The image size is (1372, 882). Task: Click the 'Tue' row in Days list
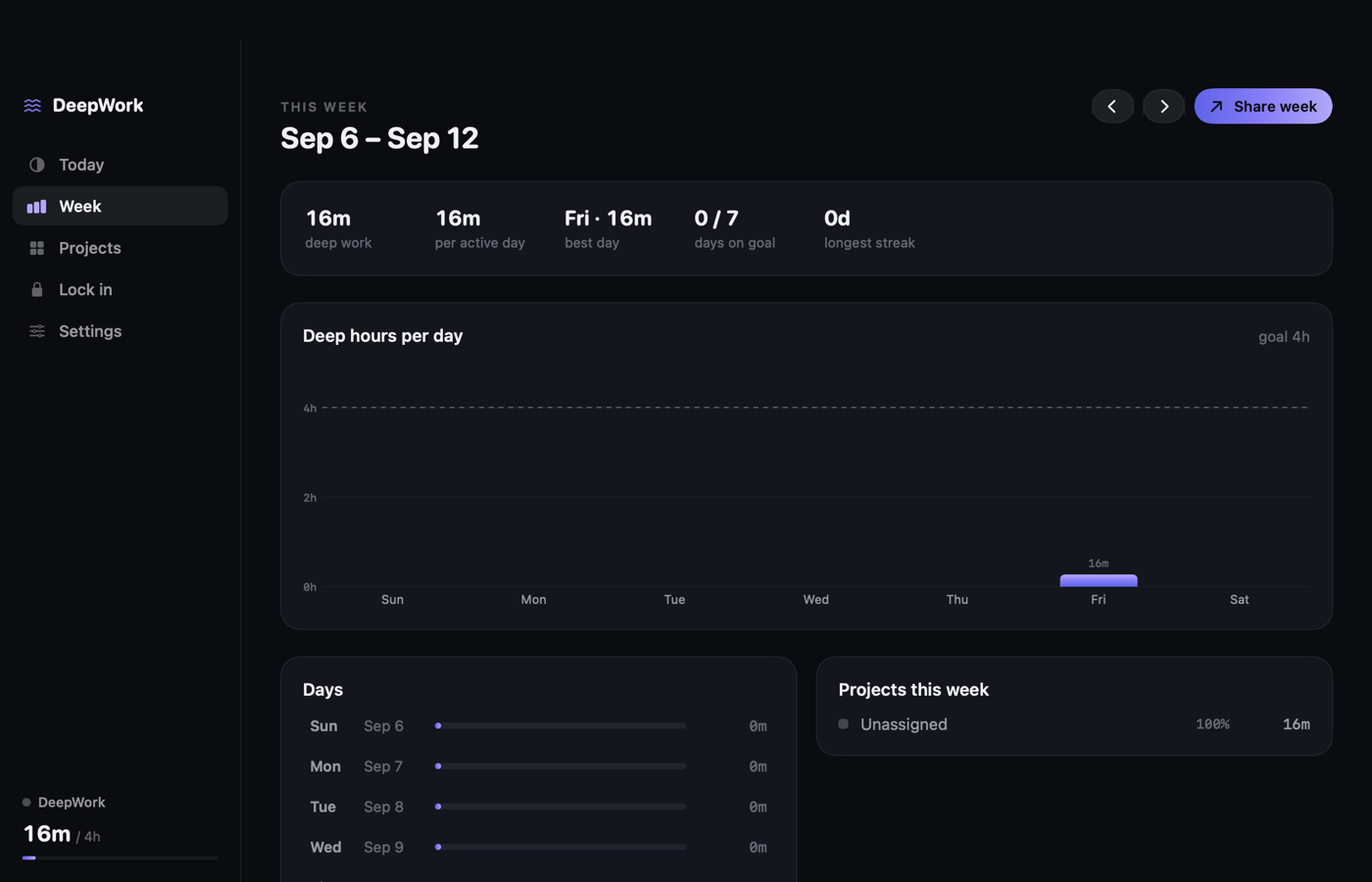[x=538, y=807]
